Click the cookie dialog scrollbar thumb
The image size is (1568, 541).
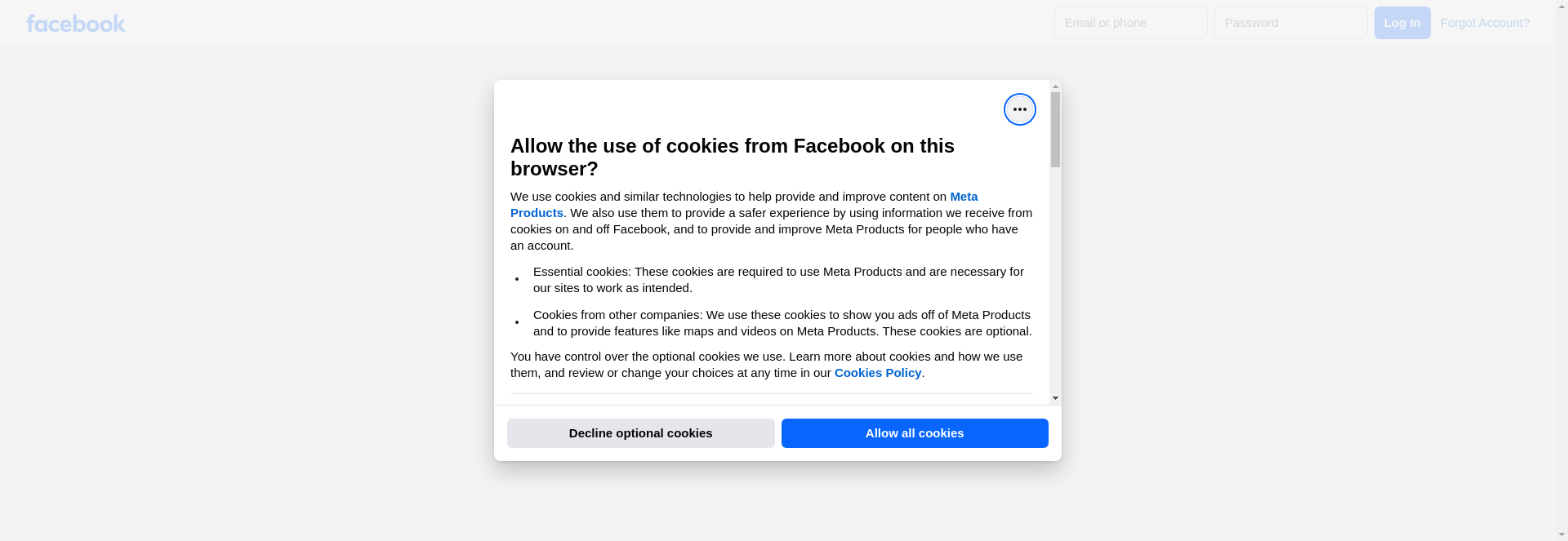click(1055, 129)
